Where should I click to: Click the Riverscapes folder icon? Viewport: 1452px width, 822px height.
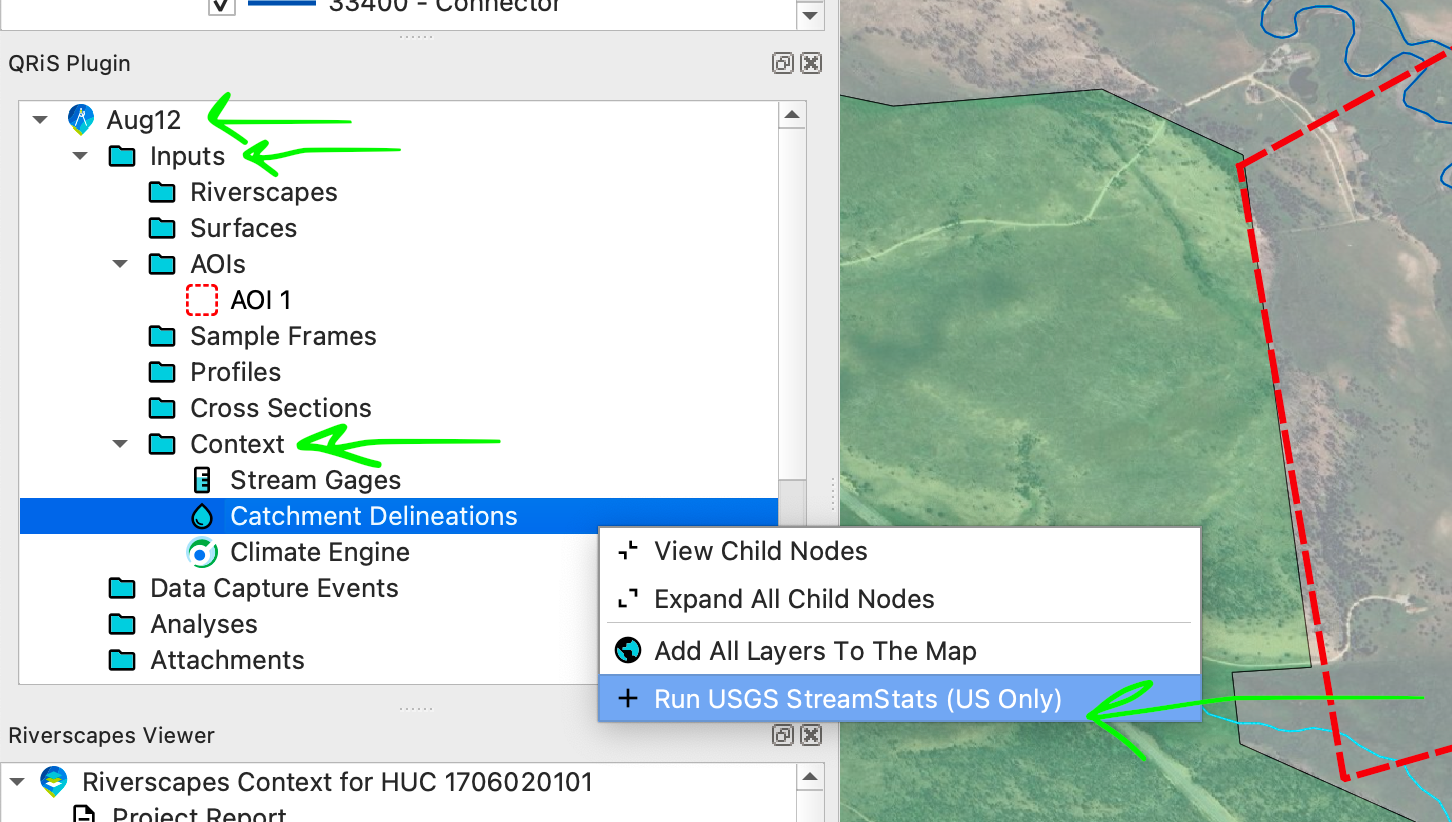click(x=162, y=192)
